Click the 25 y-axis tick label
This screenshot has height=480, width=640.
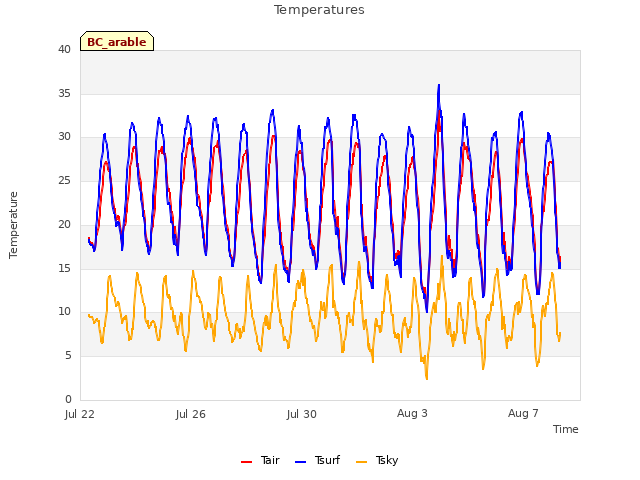pos(64,180)
